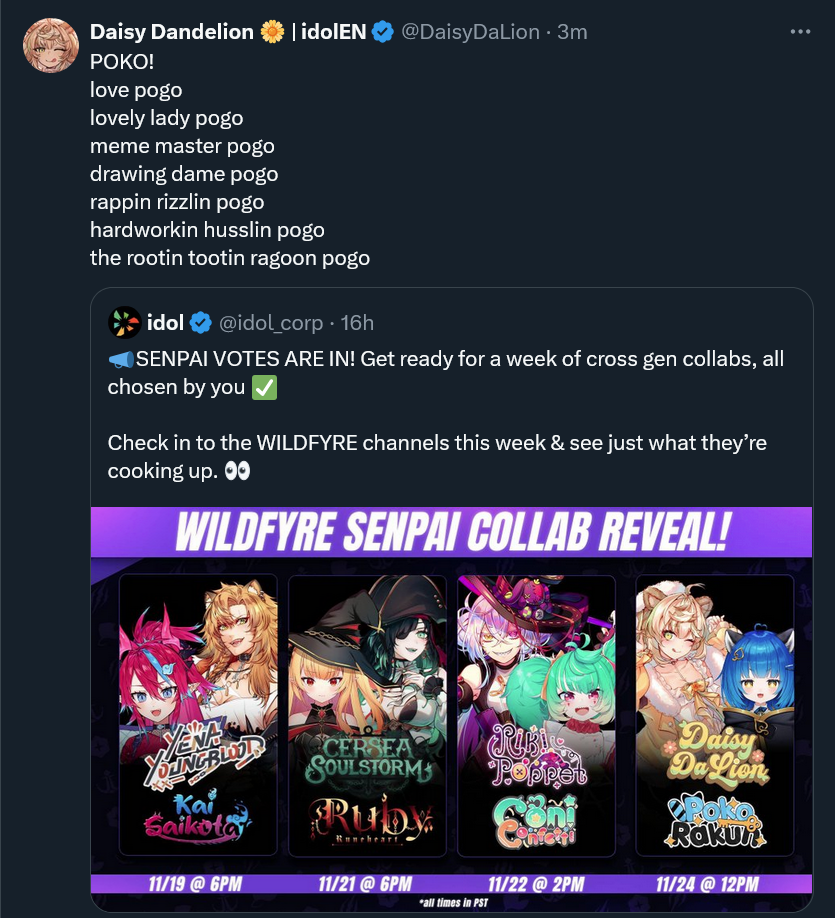The image size is (835, 918).
Task: Click the Daisy Dandelion display name
Action: pos(172,32)
